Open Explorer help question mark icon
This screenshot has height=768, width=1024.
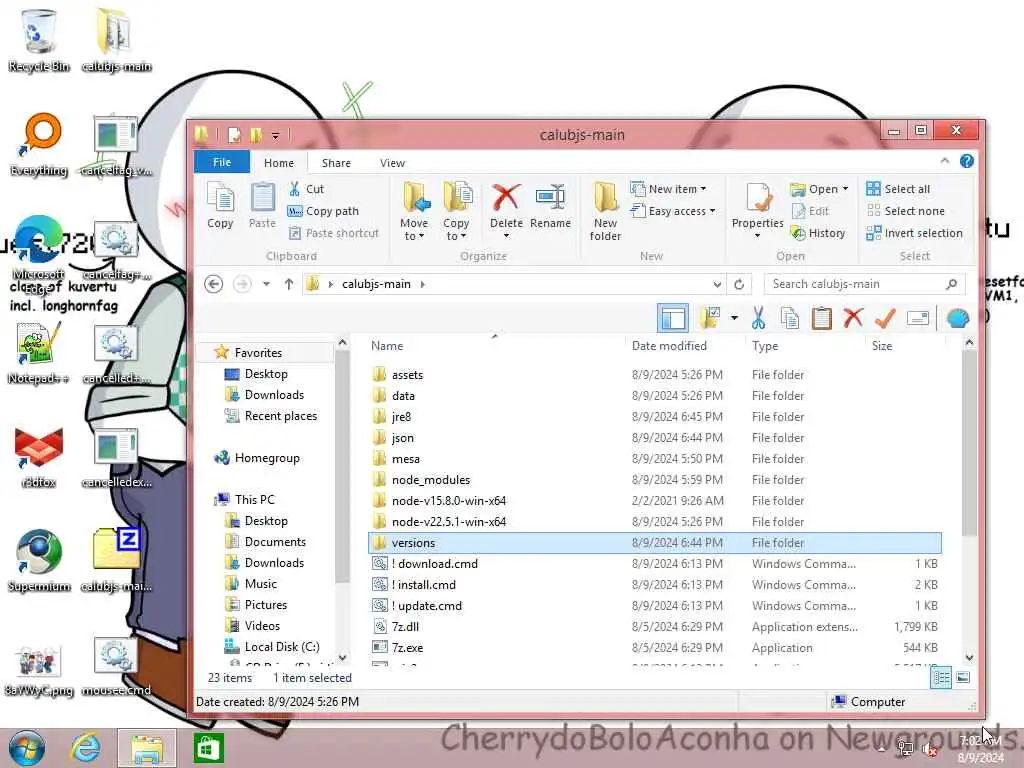(x=967, y=161)
